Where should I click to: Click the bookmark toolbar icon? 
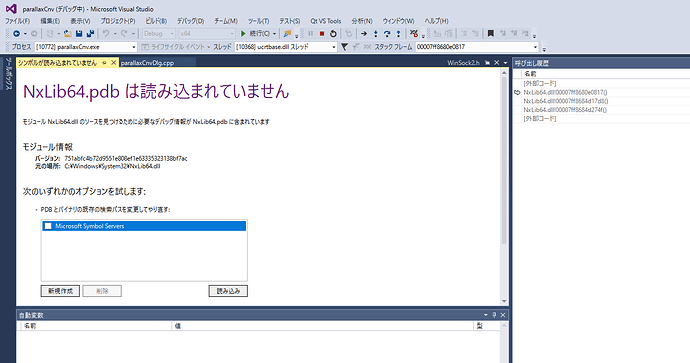491,33
